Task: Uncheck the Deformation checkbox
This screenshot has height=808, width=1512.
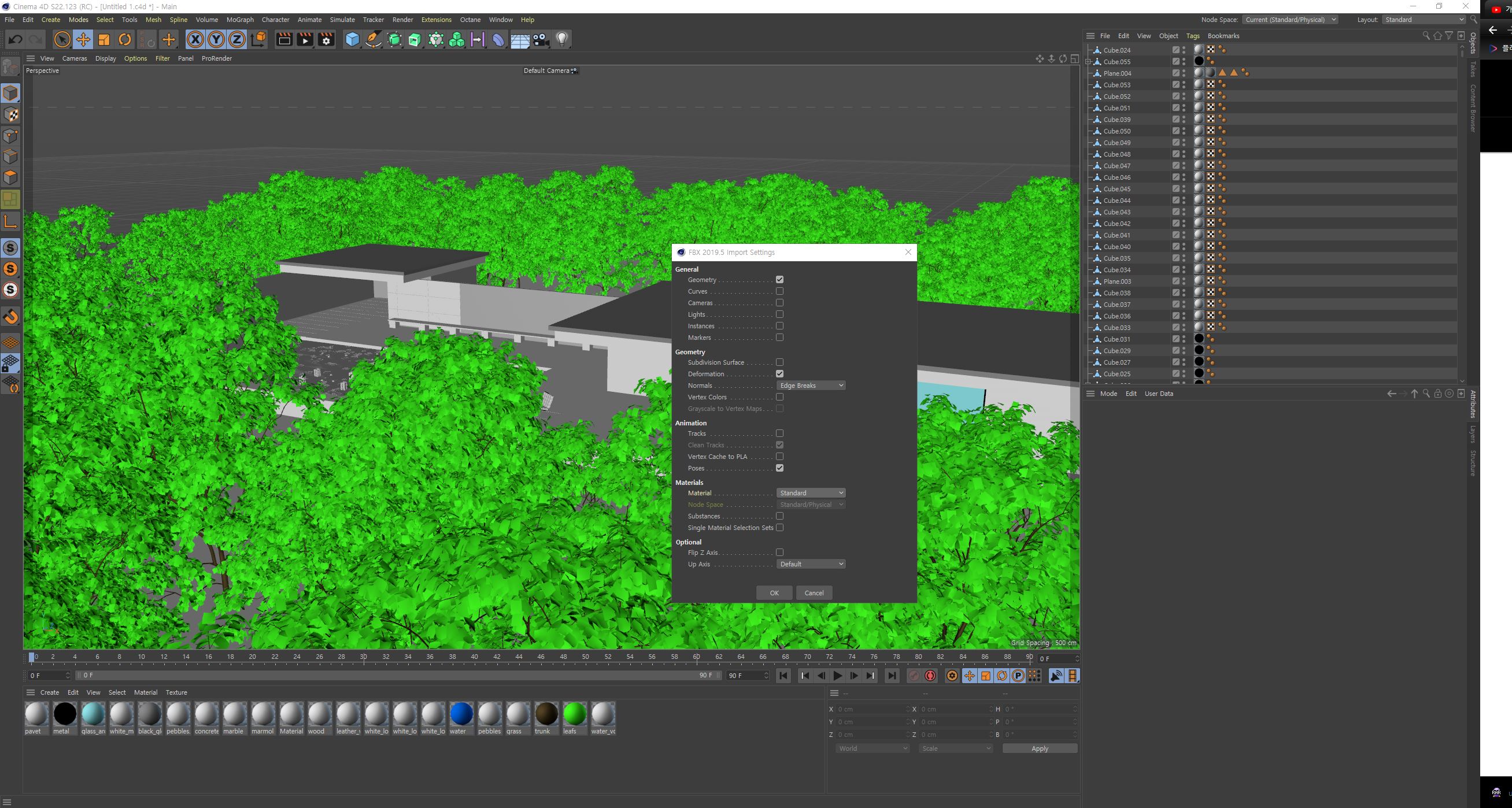Action: pos(779,374)
